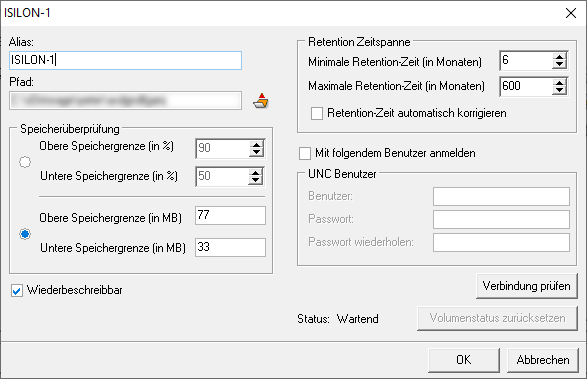Enable Retention-Zeit automatisch korrigieren checkbox
The width and height of the screenshot is (587, 379).
coord(317,113)
